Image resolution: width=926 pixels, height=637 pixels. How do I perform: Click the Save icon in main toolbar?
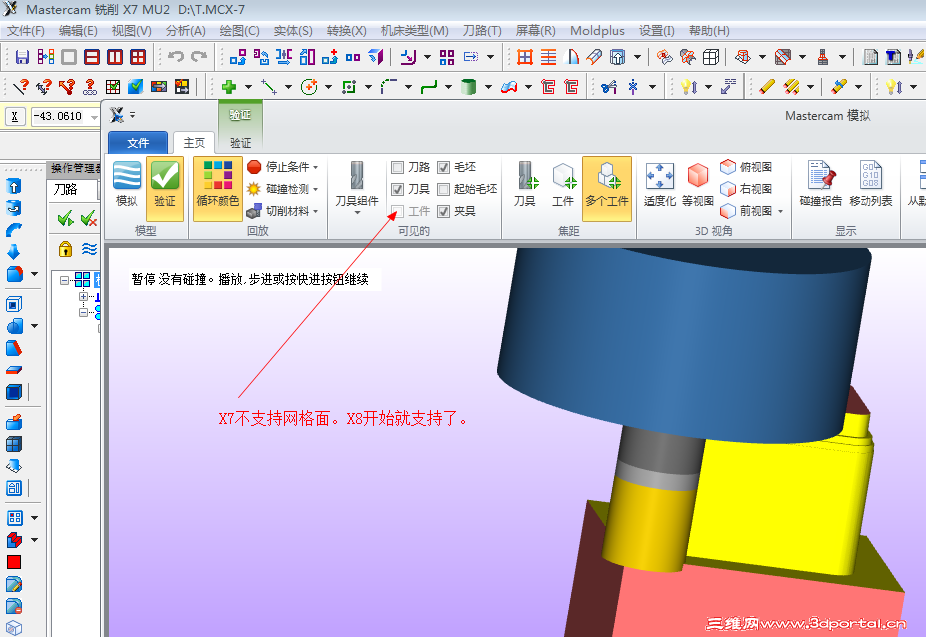tap(22, 57)
